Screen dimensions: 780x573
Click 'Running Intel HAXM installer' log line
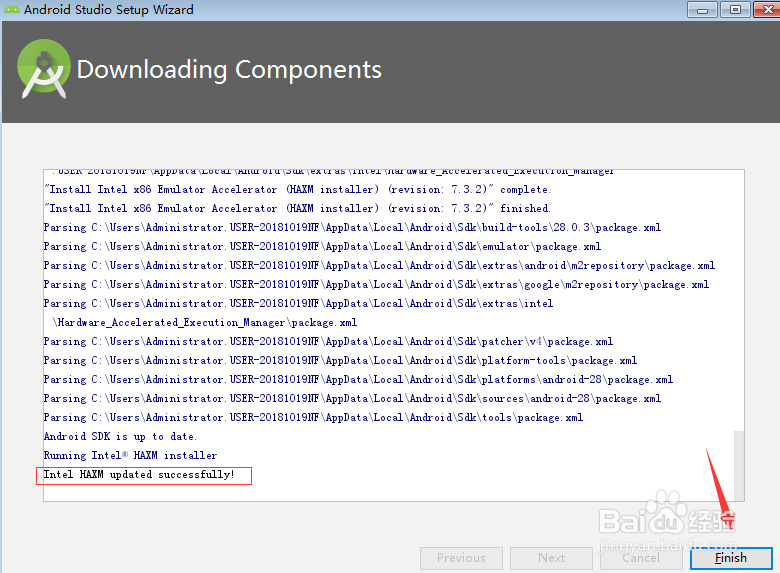(130, 456)
